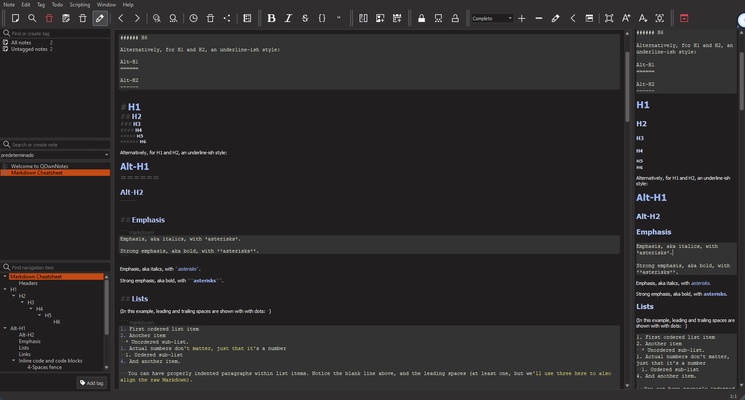
Task: Open the Todo menu
Action: click(57, 5)
